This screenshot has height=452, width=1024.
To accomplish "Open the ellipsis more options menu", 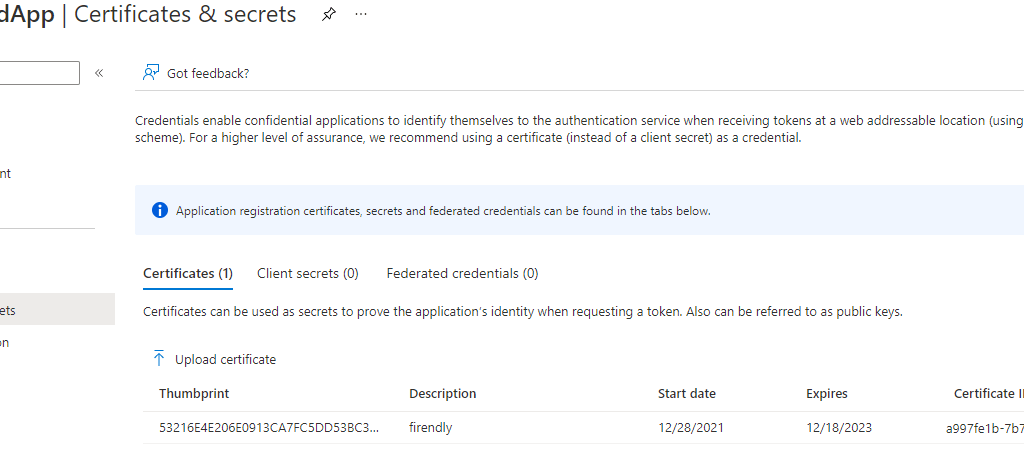I will click(361, 15).
